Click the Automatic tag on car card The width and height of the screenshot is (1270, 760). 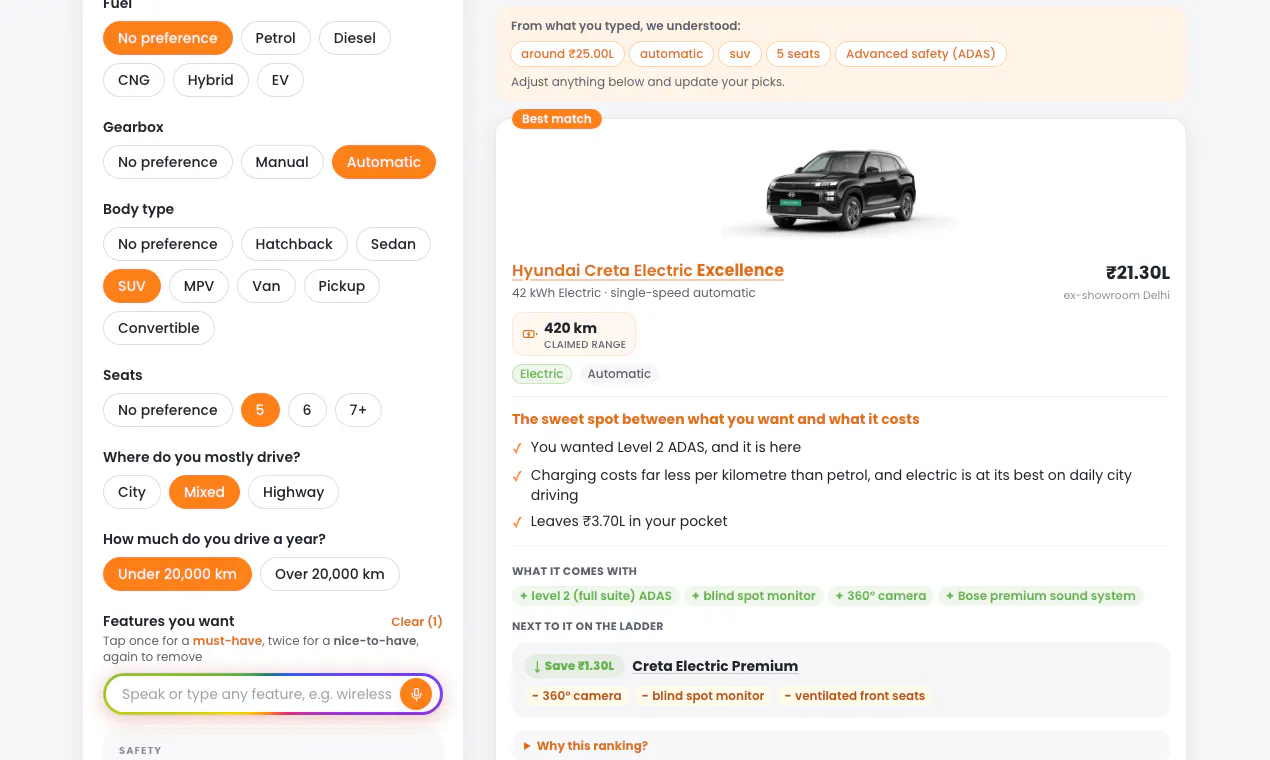(619, 374)
